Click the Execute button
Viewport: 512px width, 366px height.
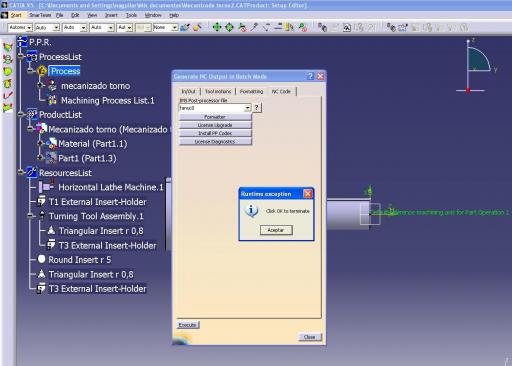tap(187, 325)
